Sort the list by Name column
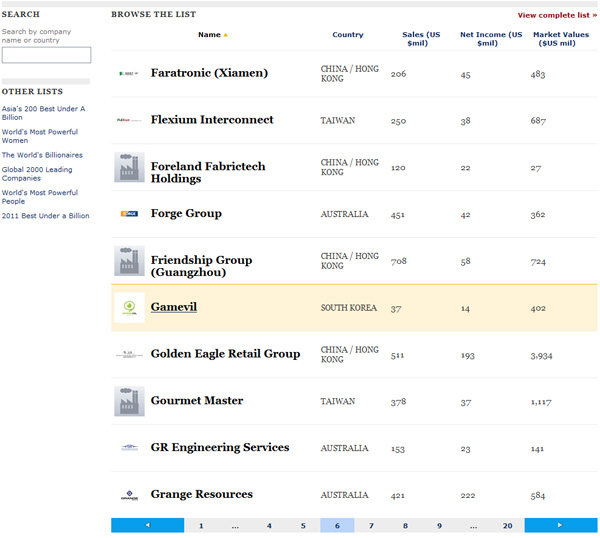 209,35
